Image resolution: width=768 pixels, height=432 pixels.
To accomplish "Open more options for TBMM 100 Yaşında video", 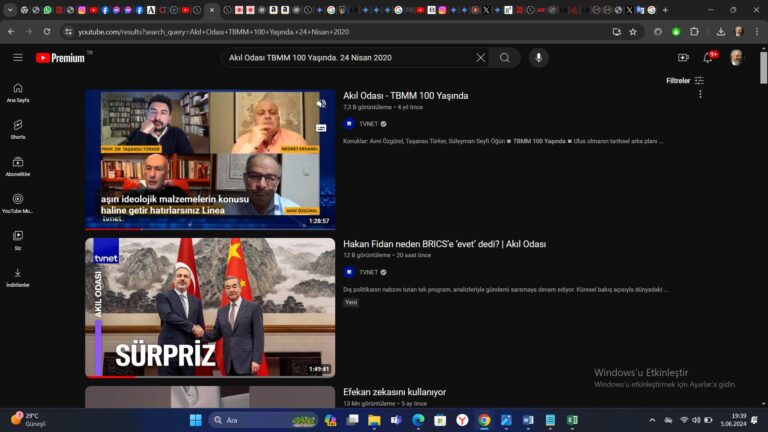I will click(700, 94).
